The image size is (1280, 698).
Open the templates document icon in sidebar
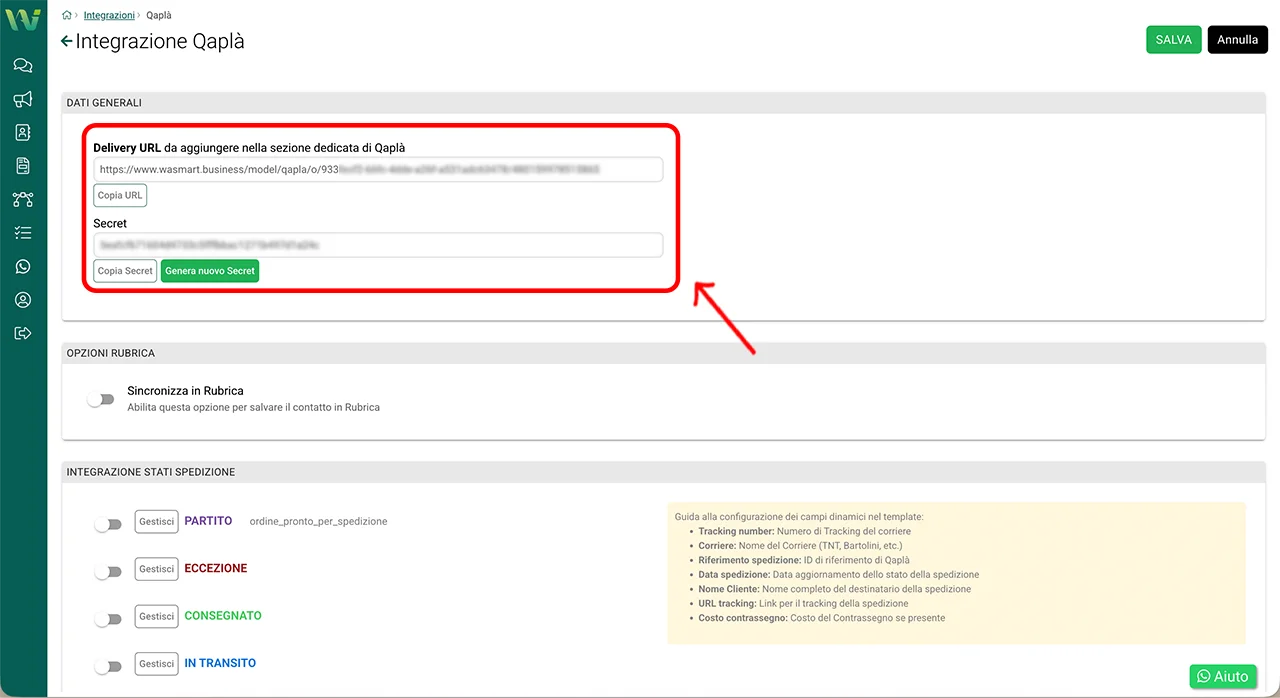coord(23,166)
